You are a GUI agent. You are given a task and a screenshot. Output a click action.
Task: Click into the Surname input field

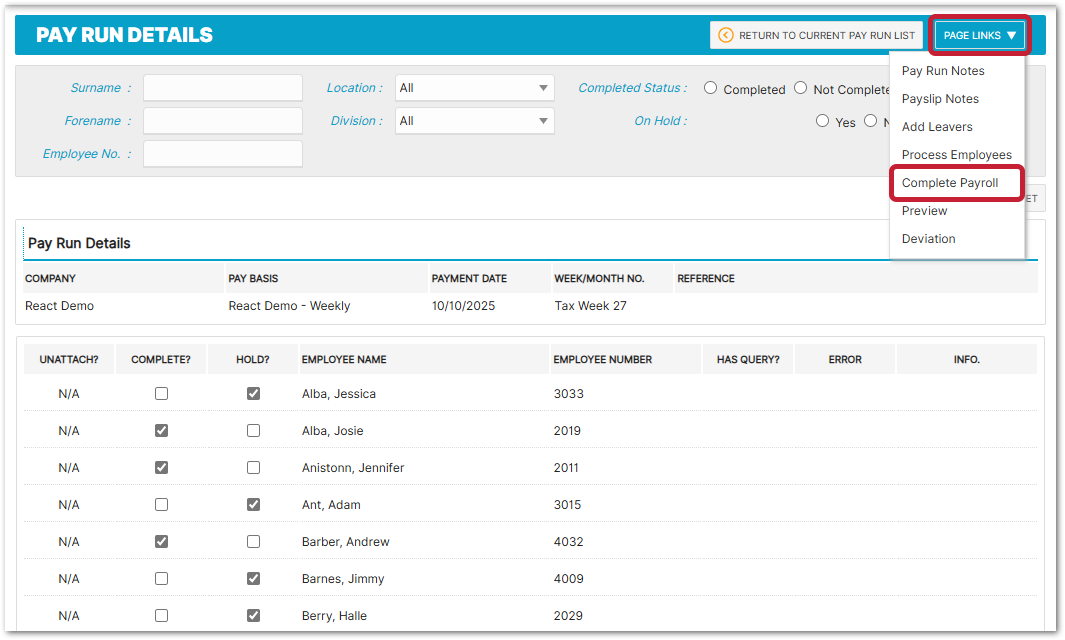[x=222, y=88]
